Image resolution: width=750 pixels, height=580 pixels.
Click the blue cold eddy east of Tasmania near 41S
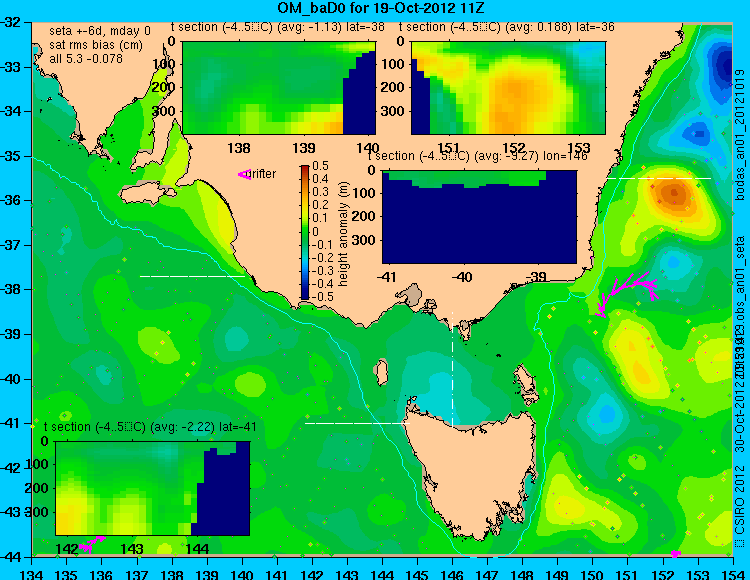[x=606, y=412]
